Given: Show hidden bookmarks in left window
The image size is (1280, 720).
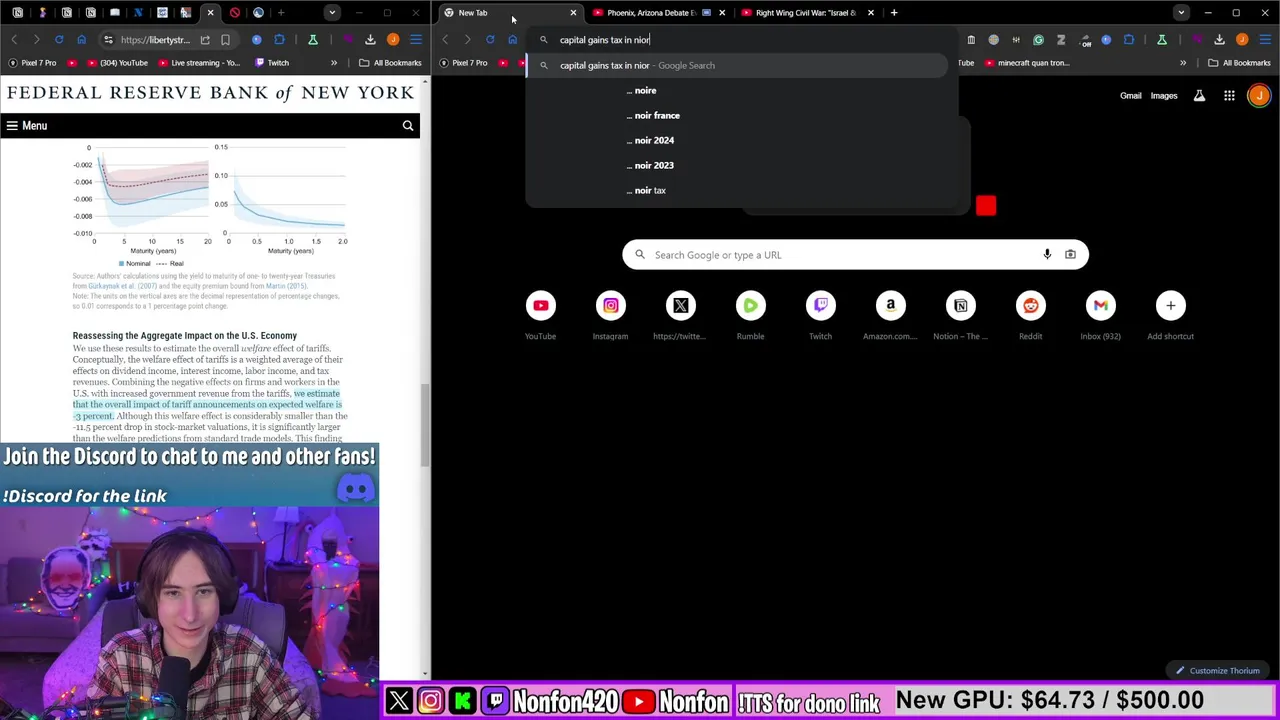Looking at the screenshot, I should coord(334,63).
